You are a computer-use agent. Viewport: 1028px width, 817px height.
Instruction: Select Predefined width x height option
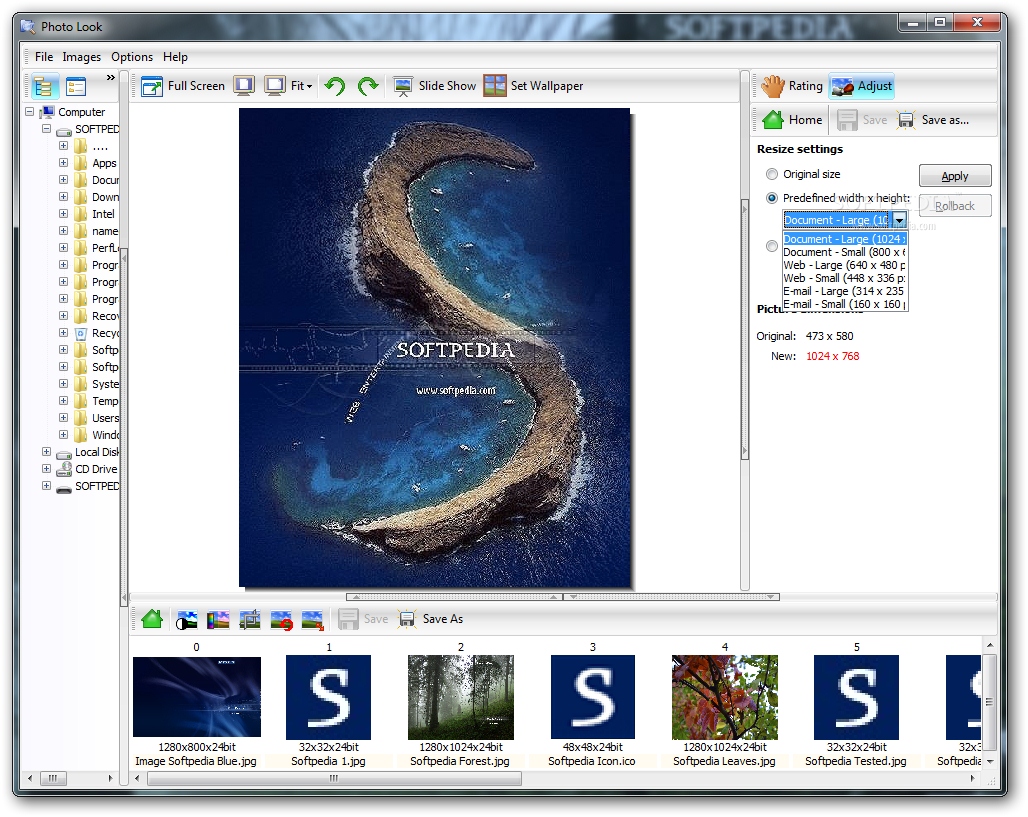point(772,198)
